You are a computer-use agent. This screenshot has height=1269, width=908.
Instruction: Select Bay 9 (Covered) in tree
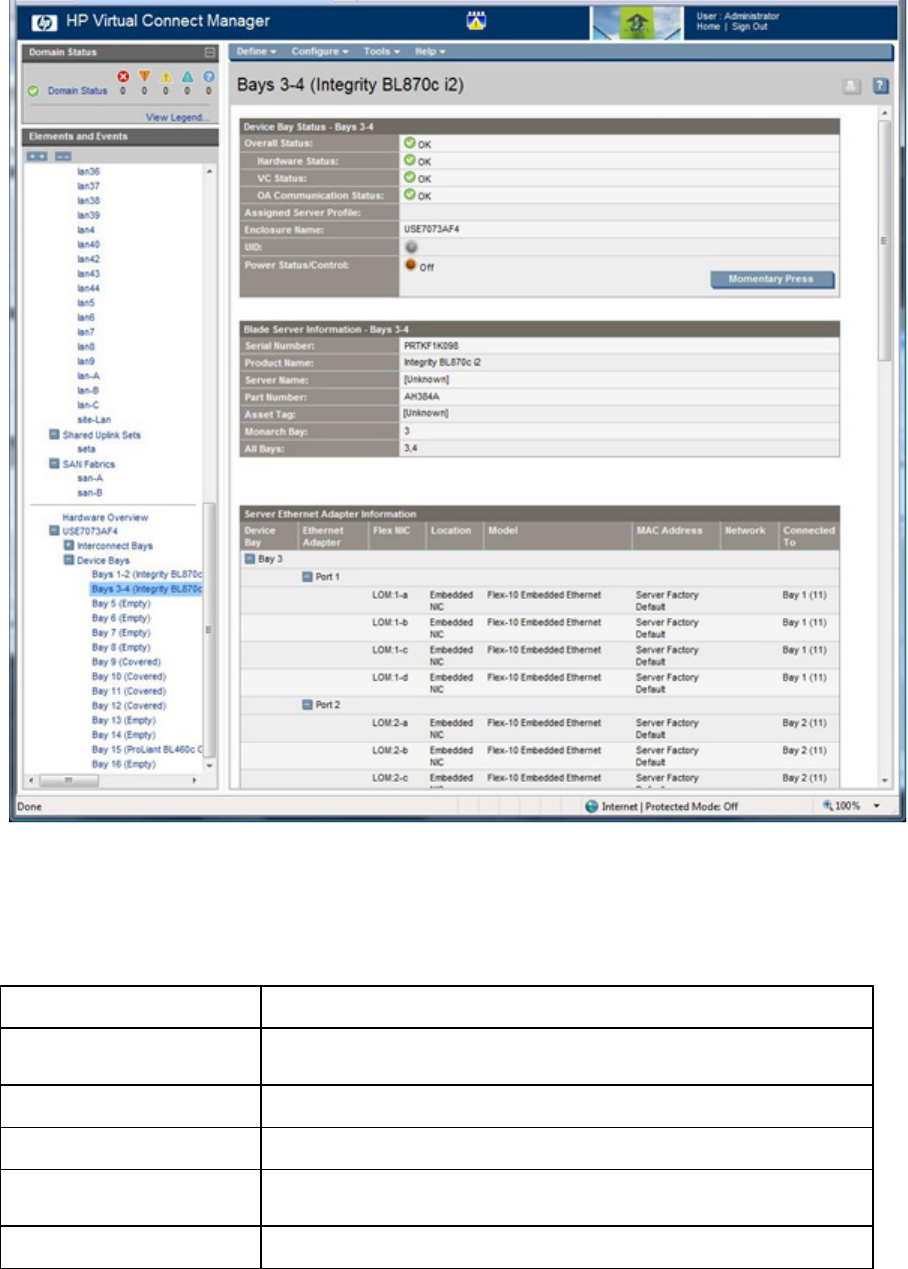[126, 662]
